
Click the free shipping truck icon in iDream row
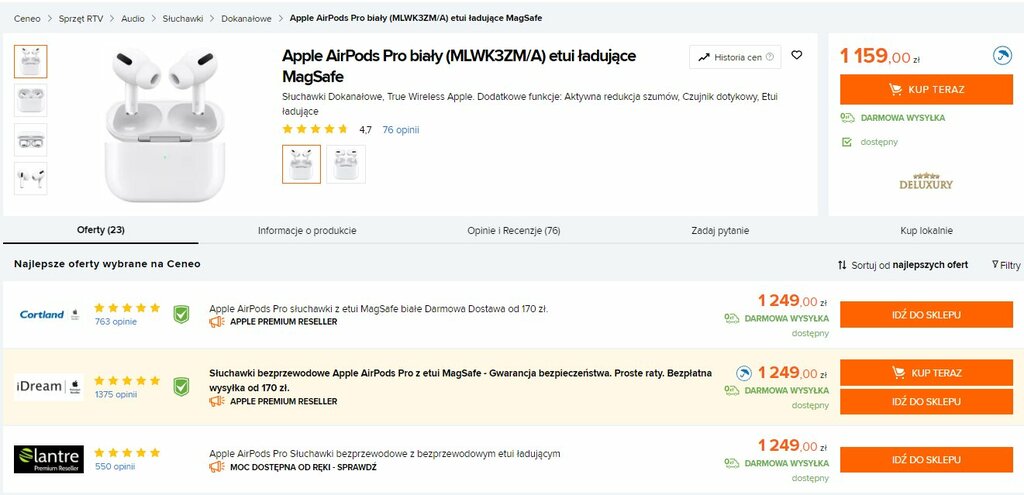tap(731, 391)
